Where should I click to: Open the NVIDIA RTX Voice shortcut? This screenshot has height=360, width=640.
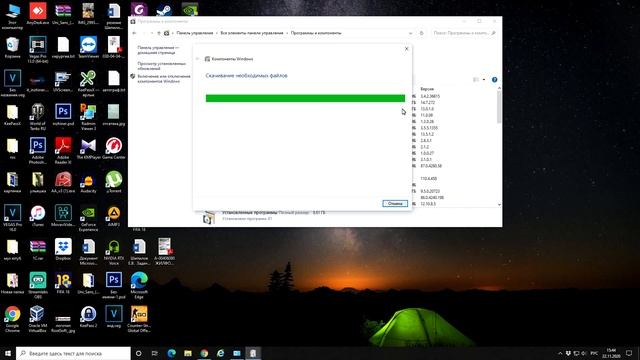(114, 252)
